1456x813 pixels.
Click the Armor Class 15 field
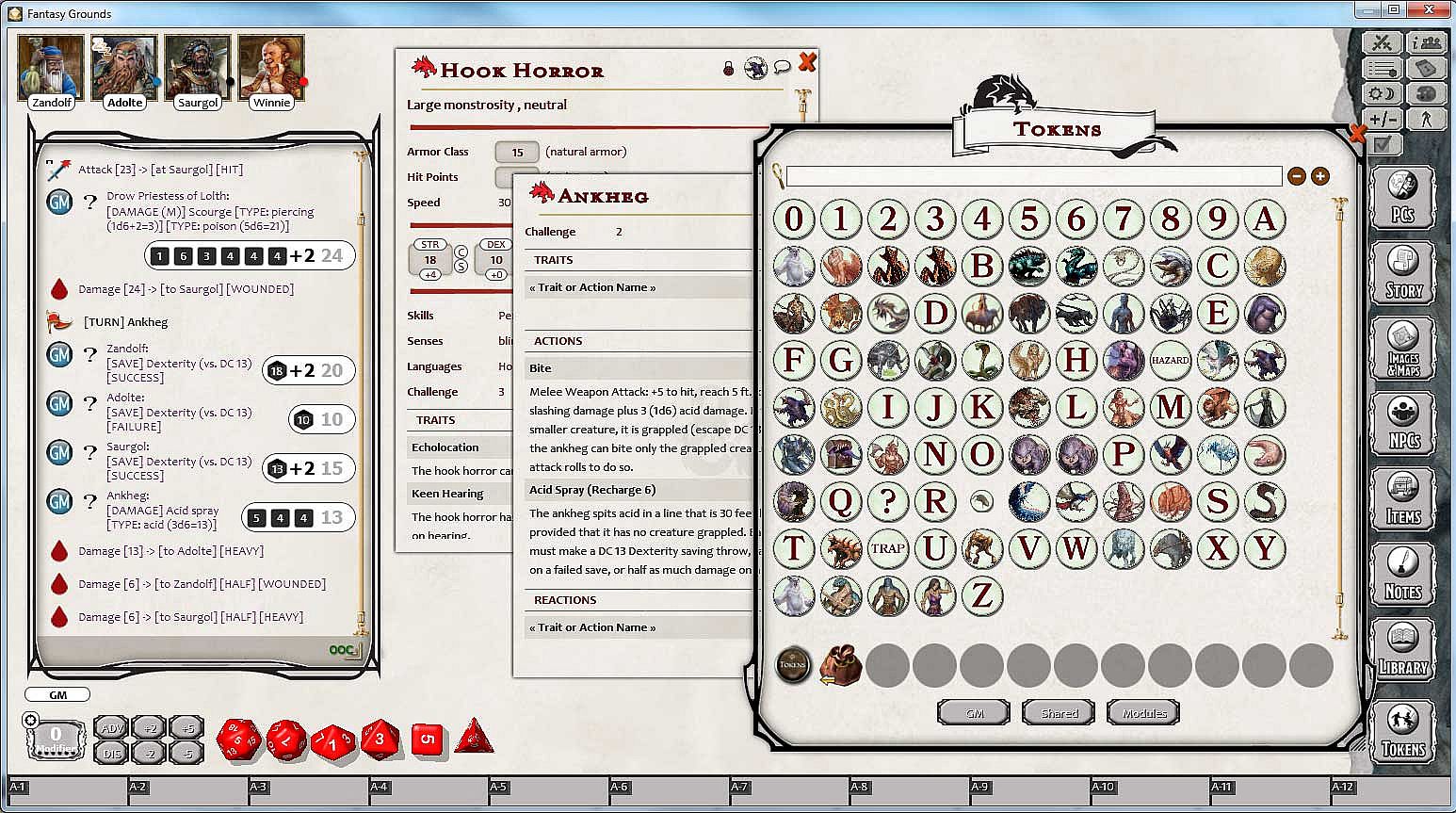click(517, 152)
